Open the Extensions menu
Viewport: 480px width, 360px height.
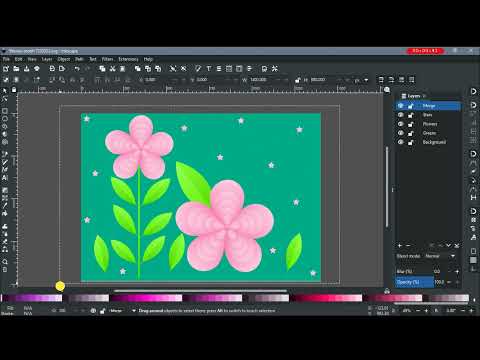click(128, 59)
